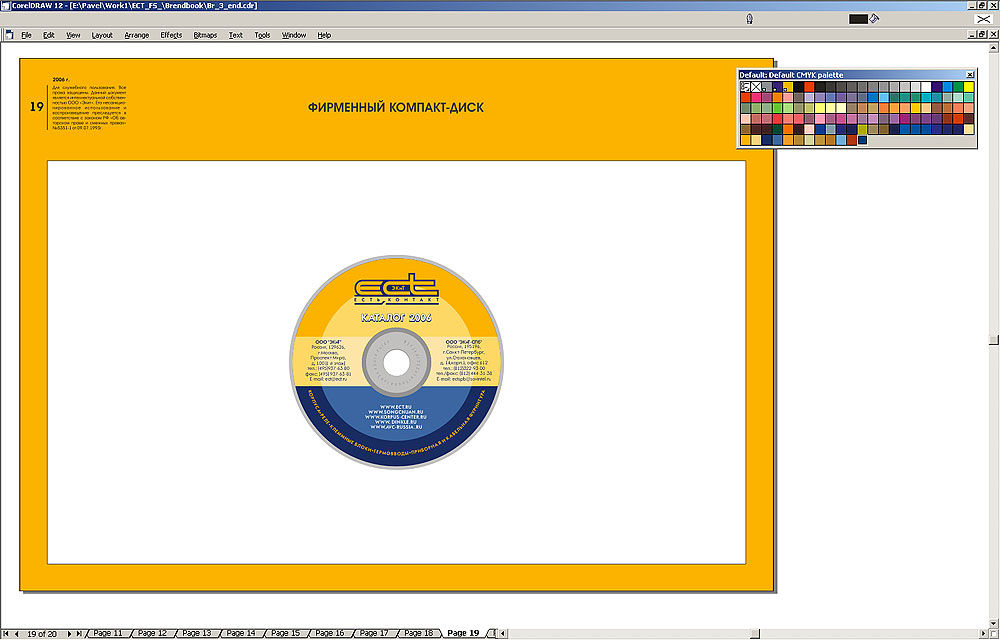This screenshot has width=1000, height=640.
Task: Open the Layout menu
Action: (102, 35)
